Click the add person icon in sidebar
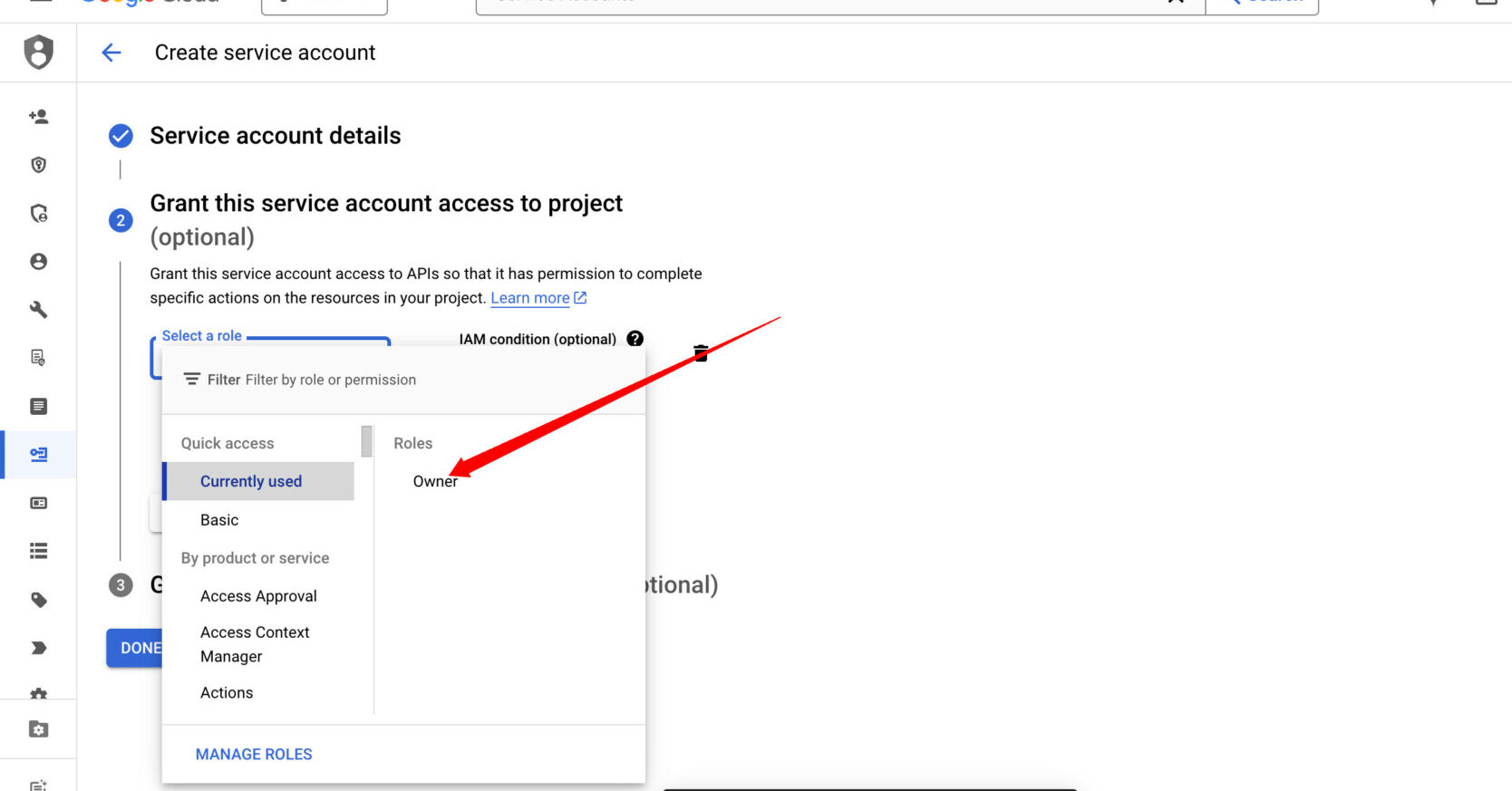The width and height of the screenshot is (1512, 791). click(38, 116)
